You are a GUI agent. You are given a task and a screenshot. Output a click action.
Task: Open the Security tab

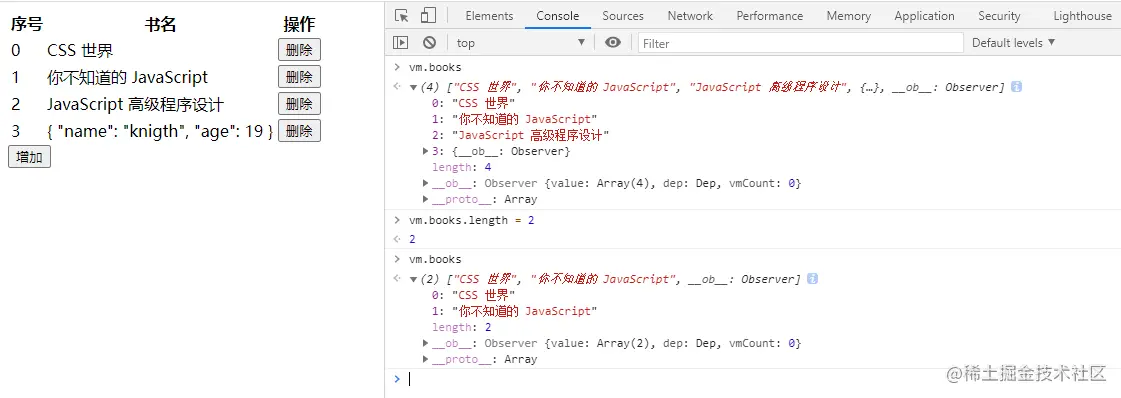(999, 16)
